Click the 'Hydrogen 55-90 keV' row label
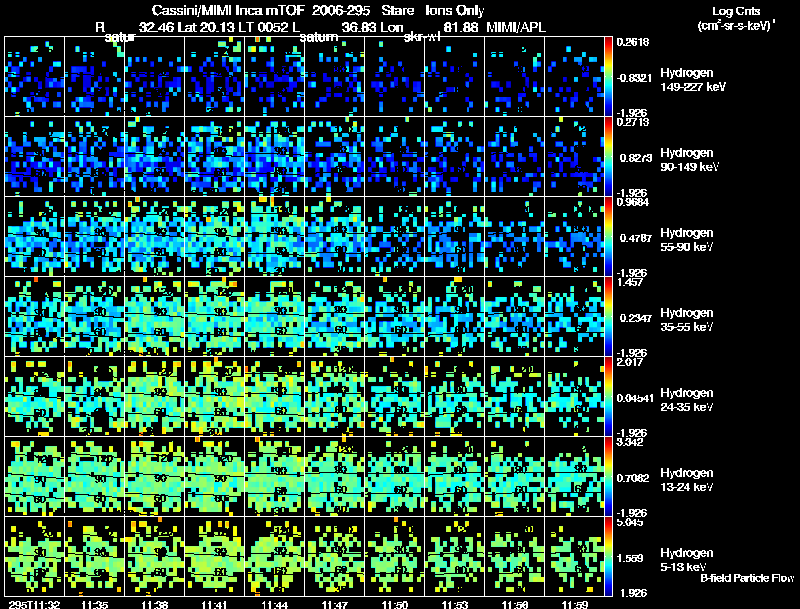 tap(687, 240)
